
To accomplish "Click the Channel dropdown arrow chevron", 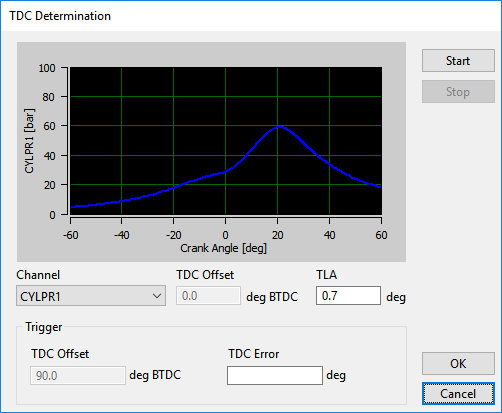I will click(157, 296).
